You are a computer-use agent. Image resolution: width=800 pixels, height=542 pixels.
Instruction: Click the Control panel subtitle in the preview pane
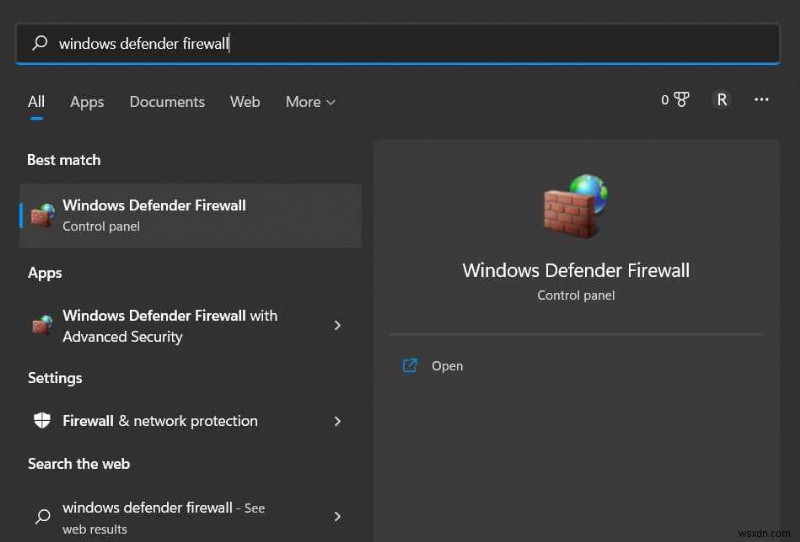(x=576, y=295)
